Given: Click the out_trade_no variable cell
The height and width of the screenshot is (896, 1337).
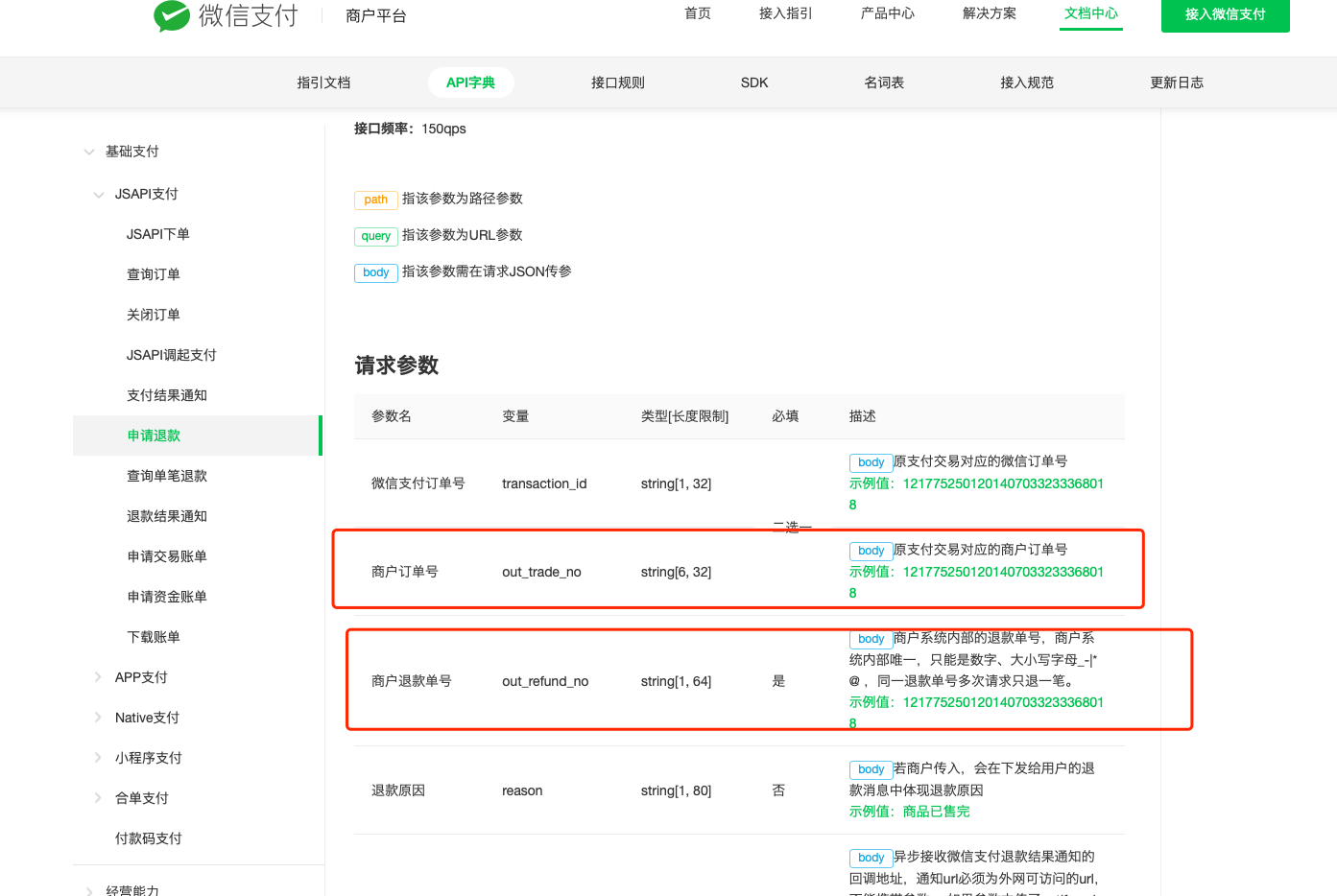Looking at the screenshot, I should (541, 572).
